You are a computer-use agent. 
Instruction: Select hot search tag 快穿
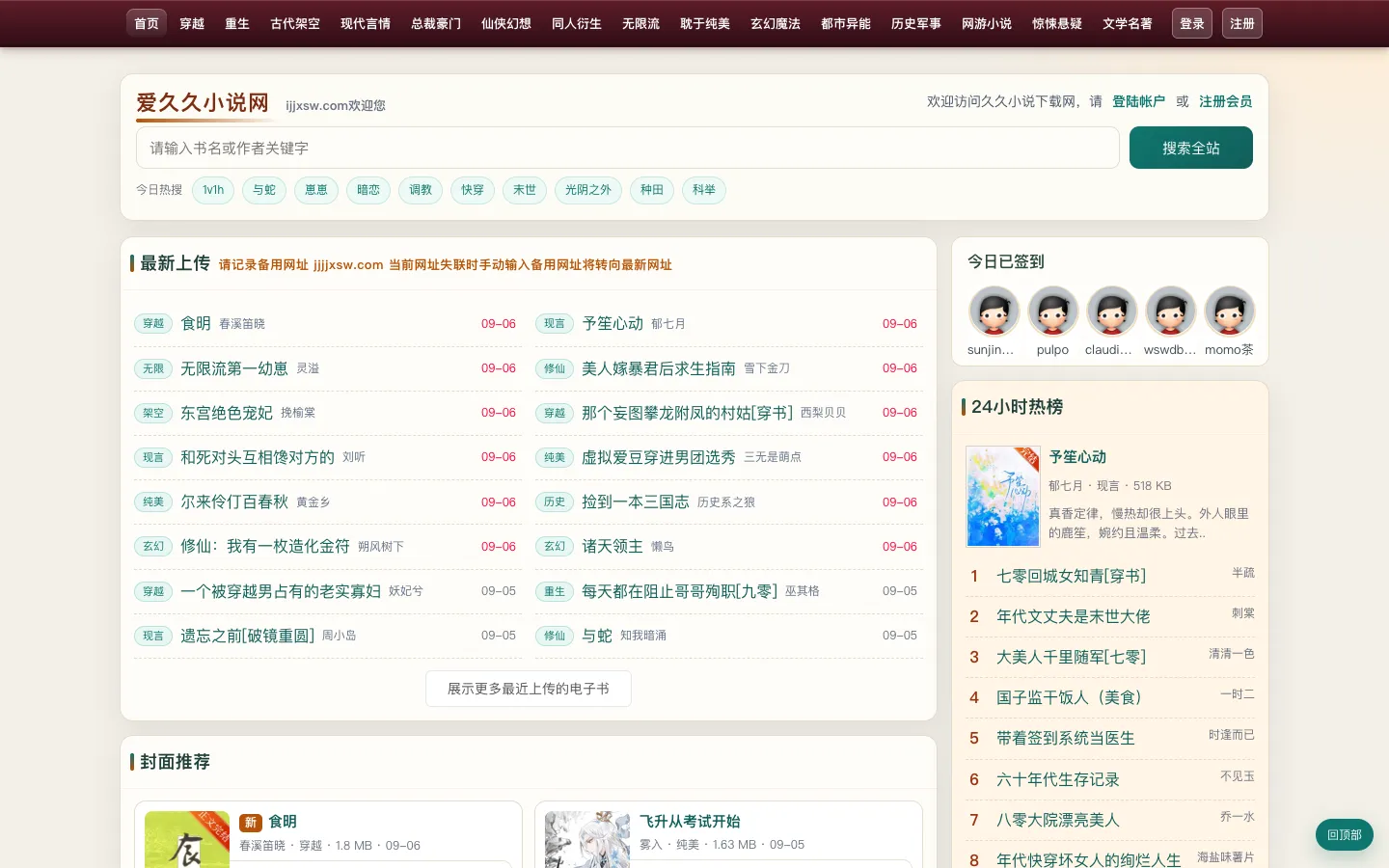click(473, 190)
